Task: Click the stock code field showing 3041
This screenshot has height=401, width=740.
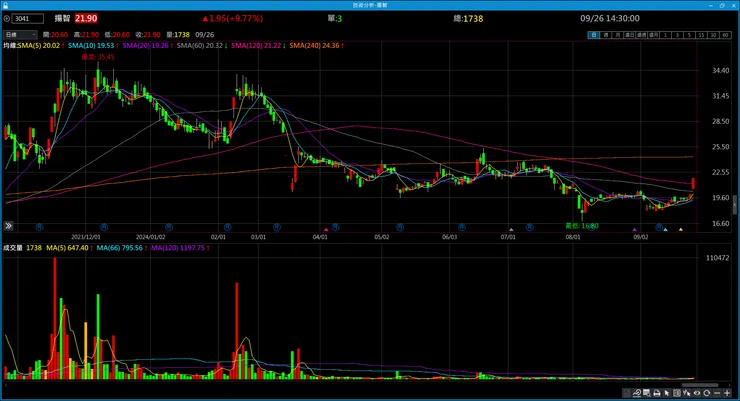Action: tap(28, 19)
